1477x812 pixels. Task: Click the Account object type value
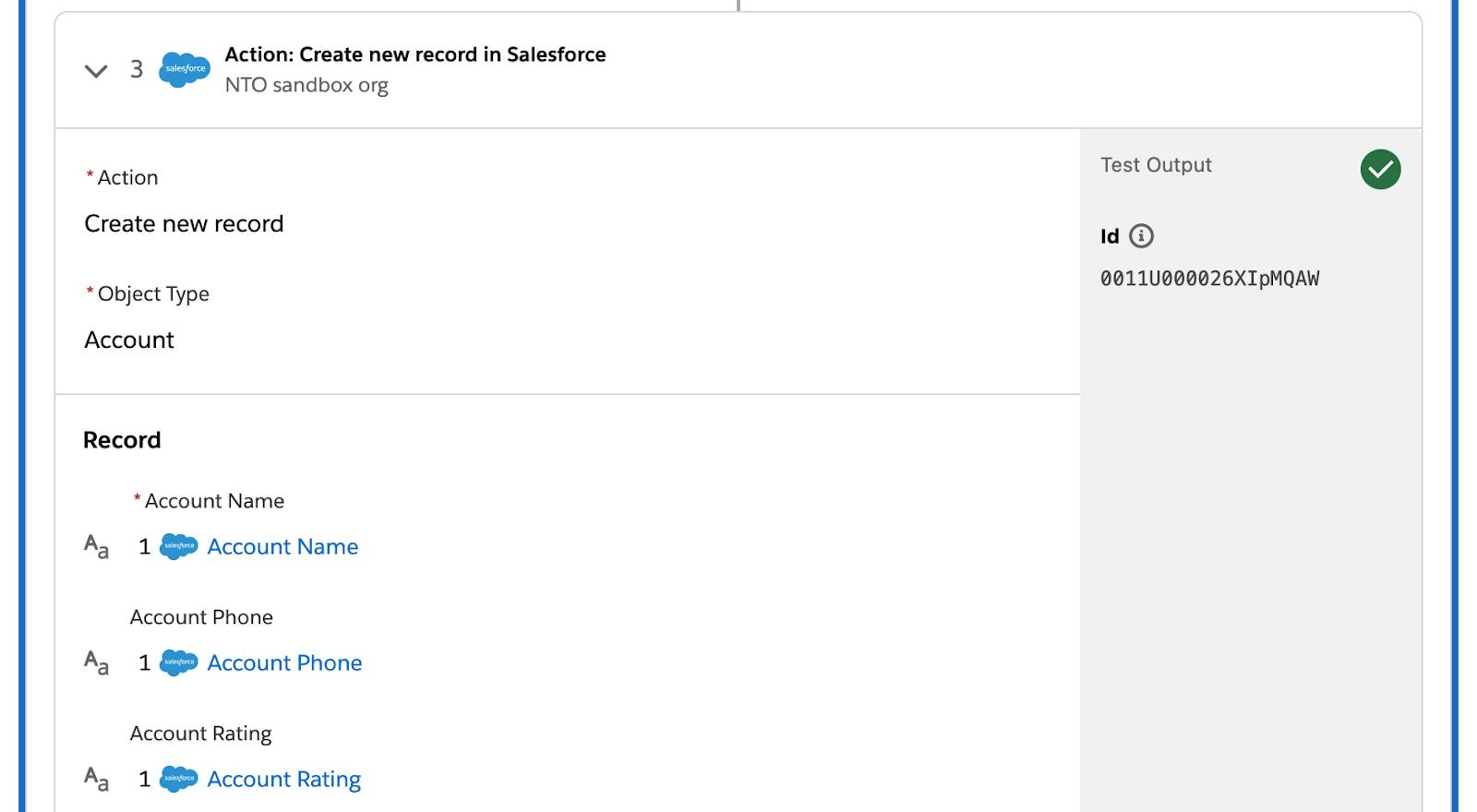tap(129, 340)
